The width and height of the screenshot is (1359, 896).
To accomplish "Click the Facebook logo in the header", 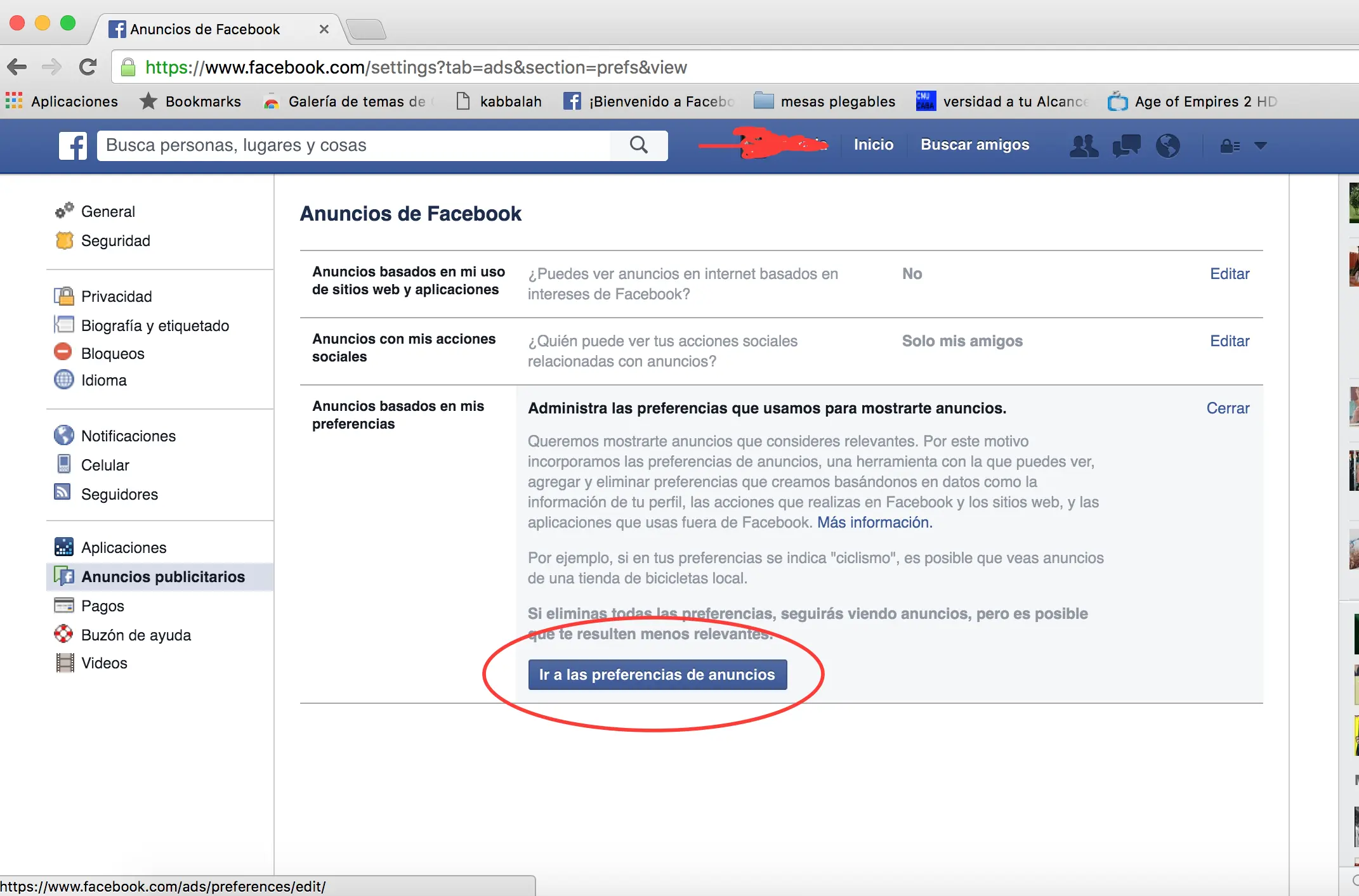I will (73, 145).
